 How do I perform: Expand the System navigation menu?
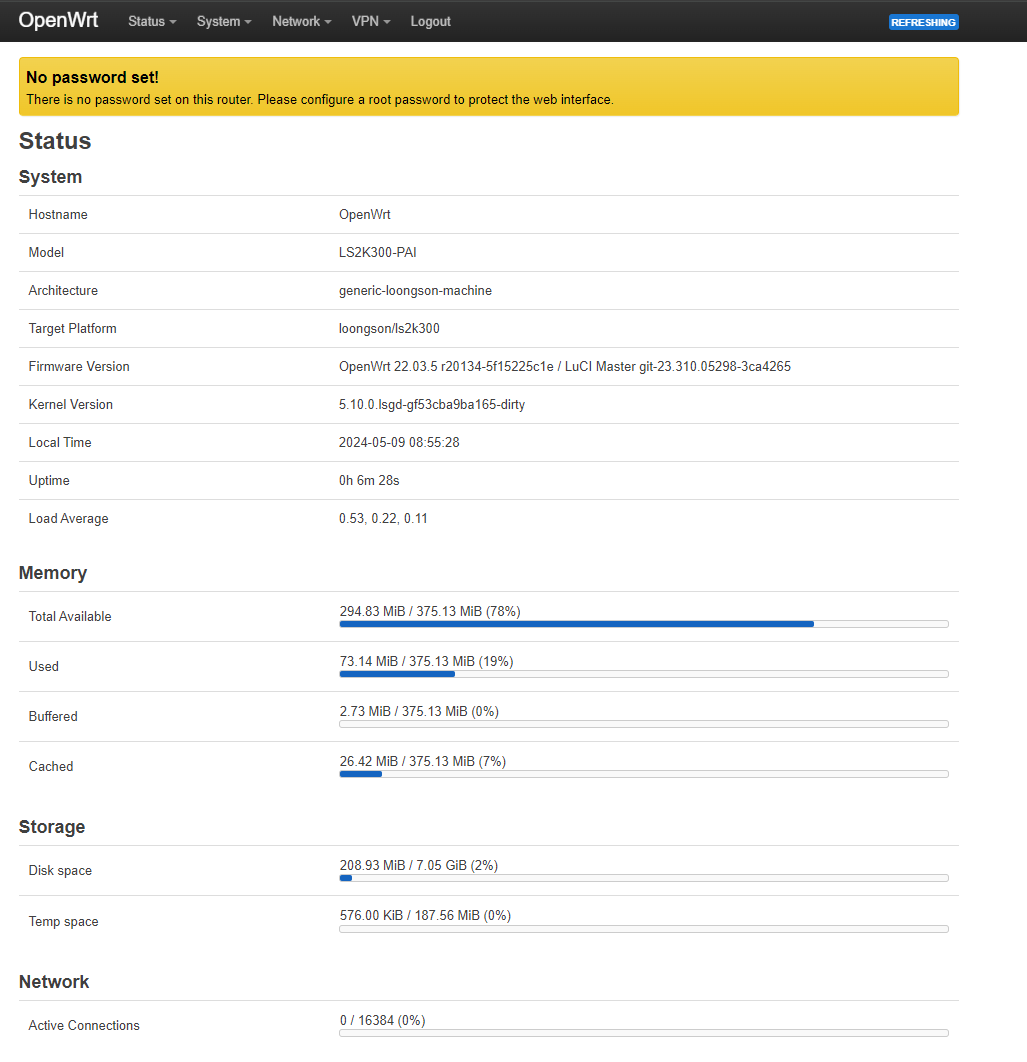pos(224,21)
